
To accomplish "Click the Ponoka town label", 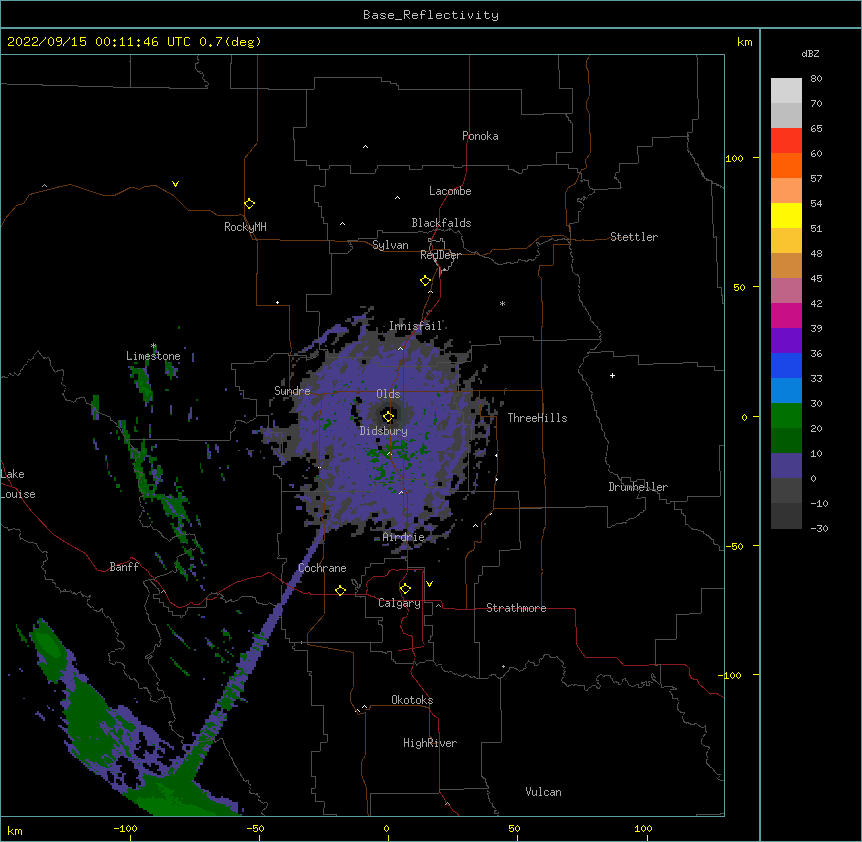I will click(x=480, y=136).
